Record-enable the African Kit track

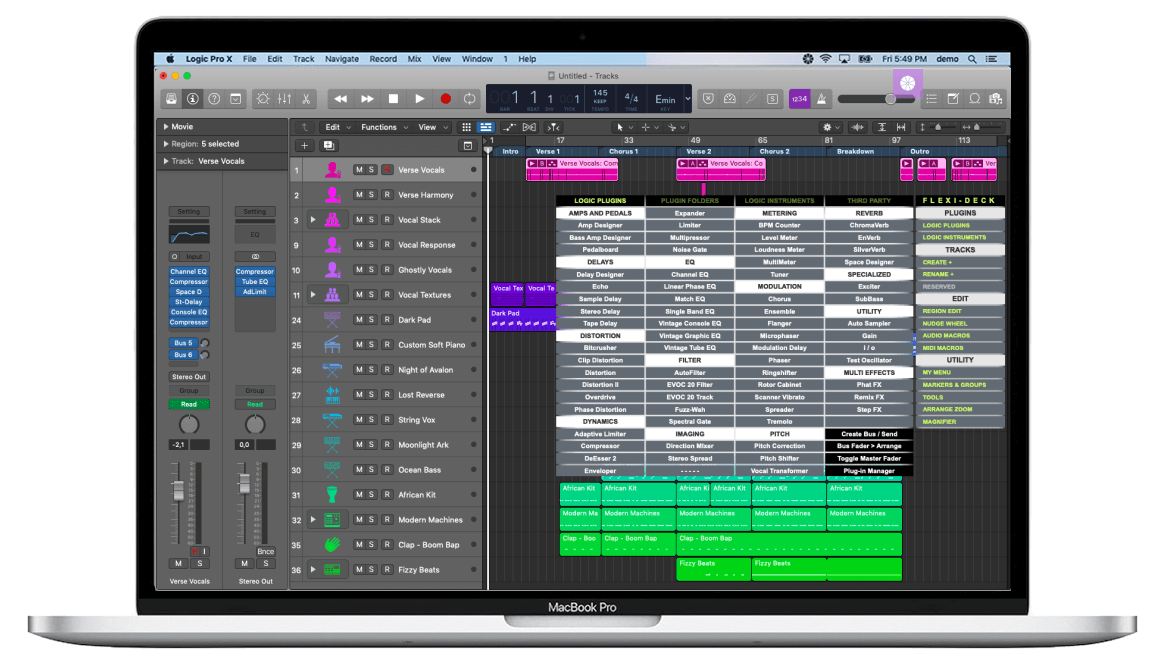pyautogui.click(x=386, y=495)
